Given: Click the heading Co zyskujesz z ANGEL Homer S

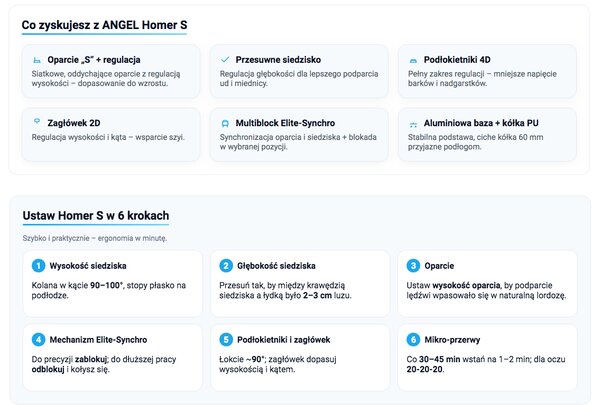Looking at the screenshot, I should 104,25.
